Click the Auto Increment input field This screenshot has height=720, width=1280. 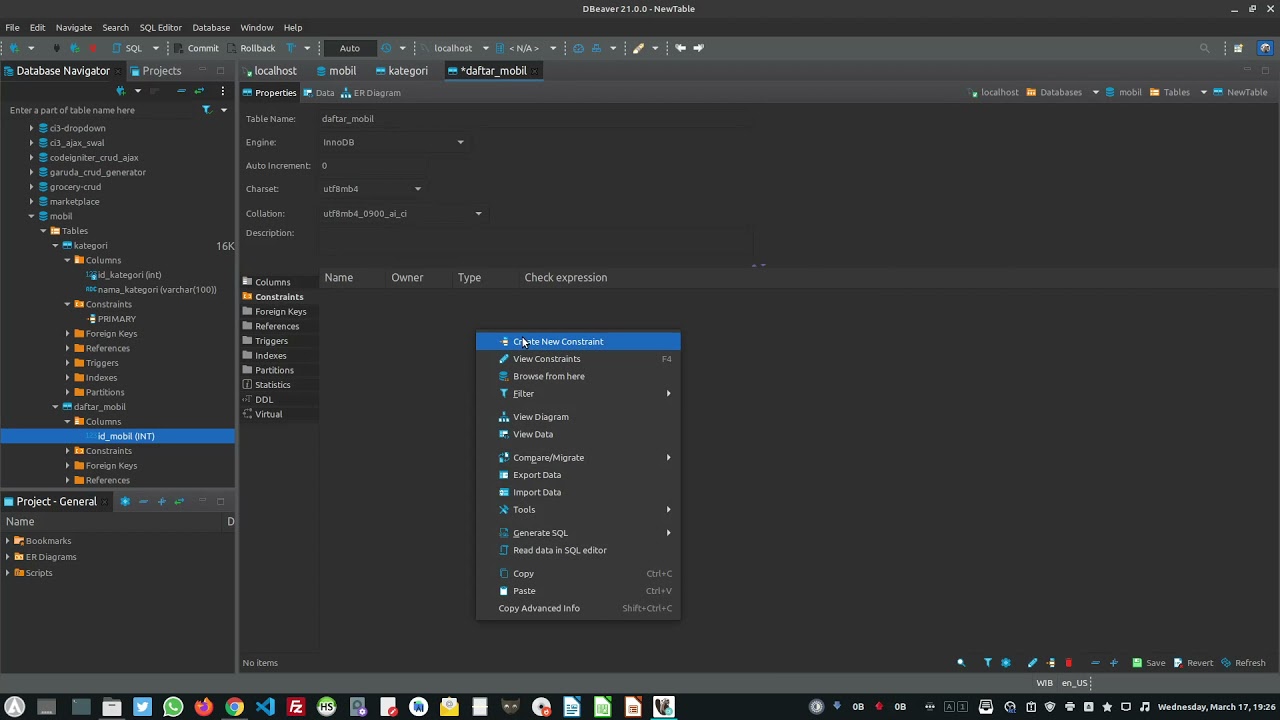(x=375, y=165)
